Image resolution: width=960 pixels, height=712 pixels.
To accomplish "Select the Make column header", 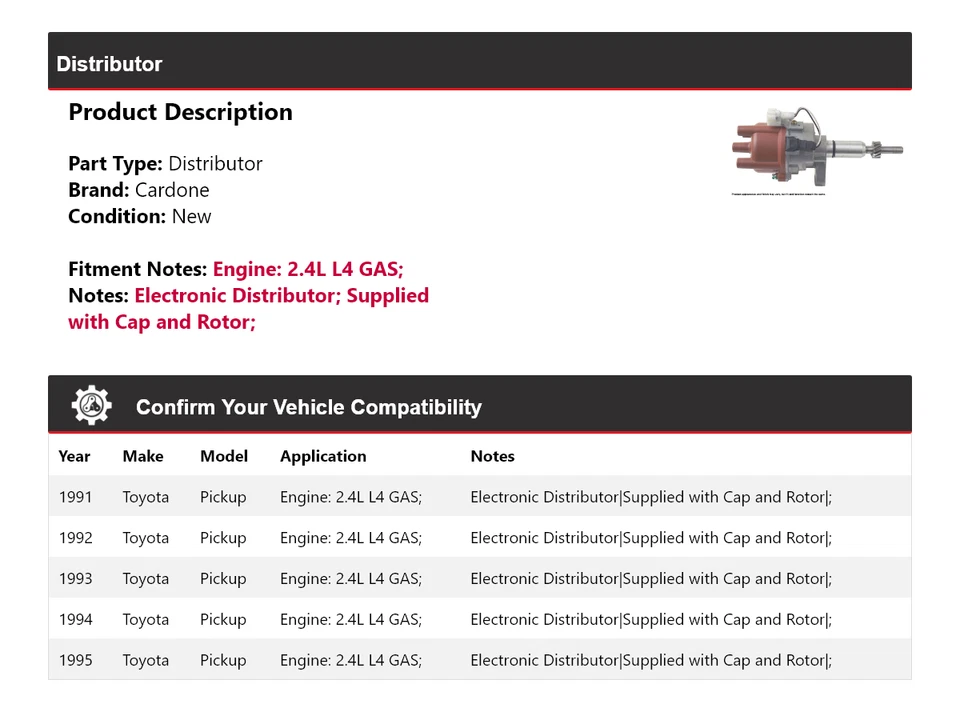I will pos(143,456).
